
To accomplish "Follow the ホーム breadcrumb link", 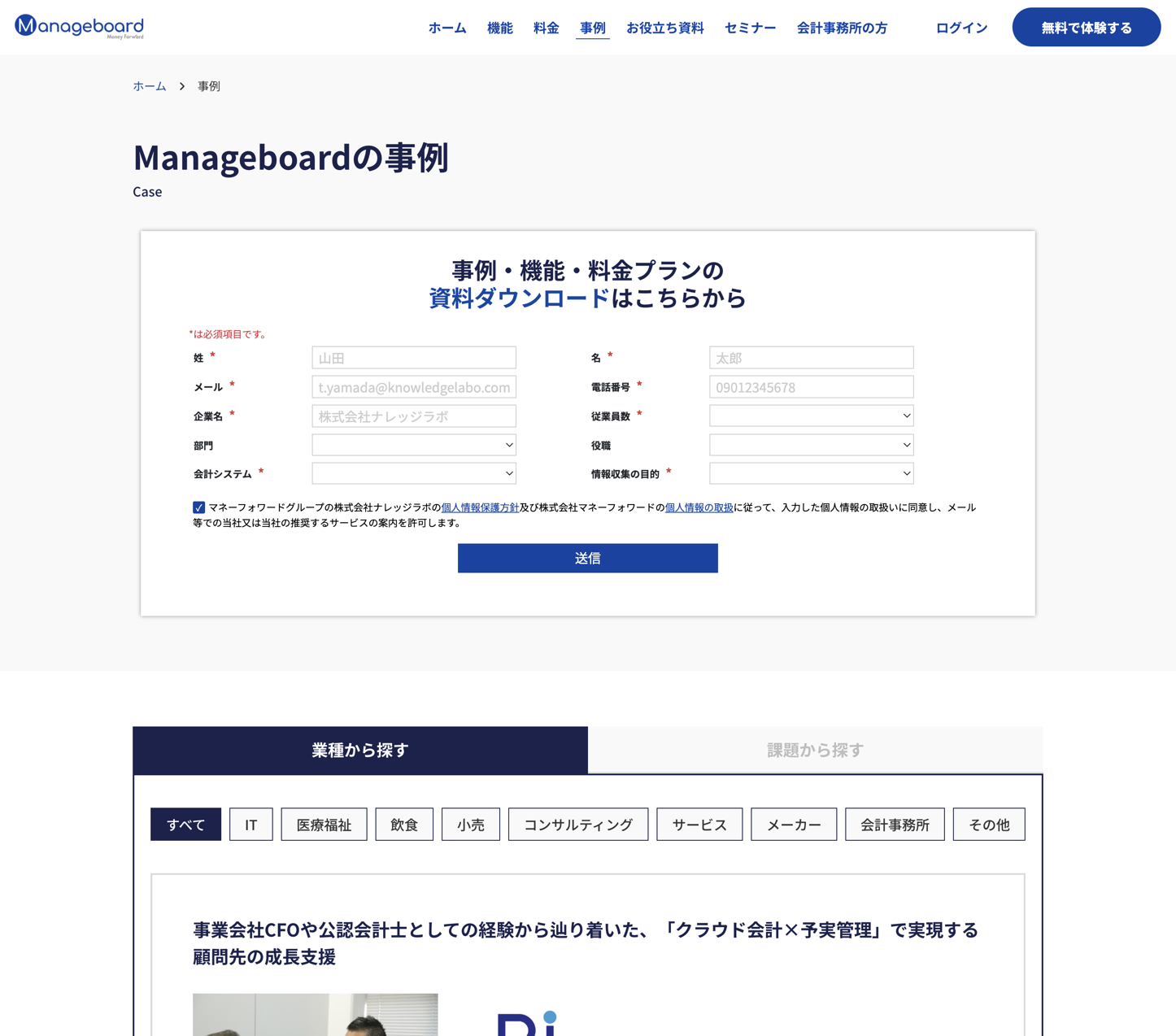I will click(150, 86).
